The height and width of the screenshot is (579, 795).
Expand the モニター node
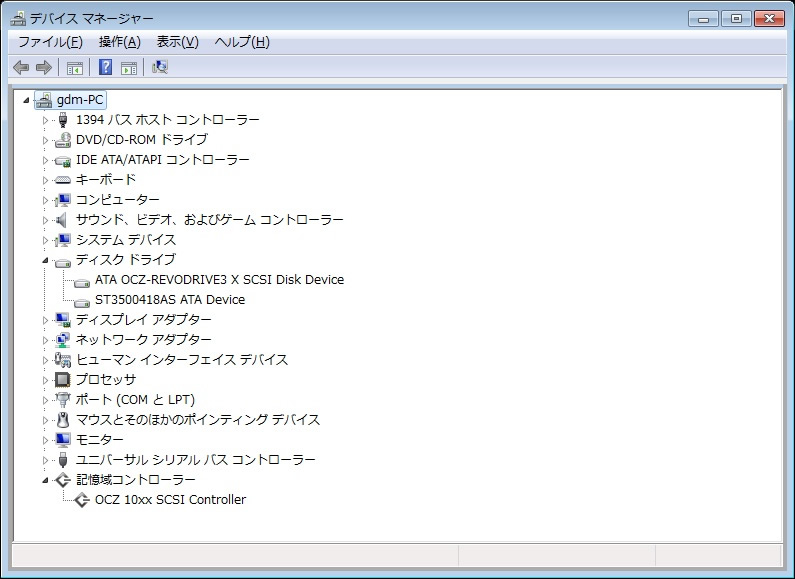click(45, 440)
